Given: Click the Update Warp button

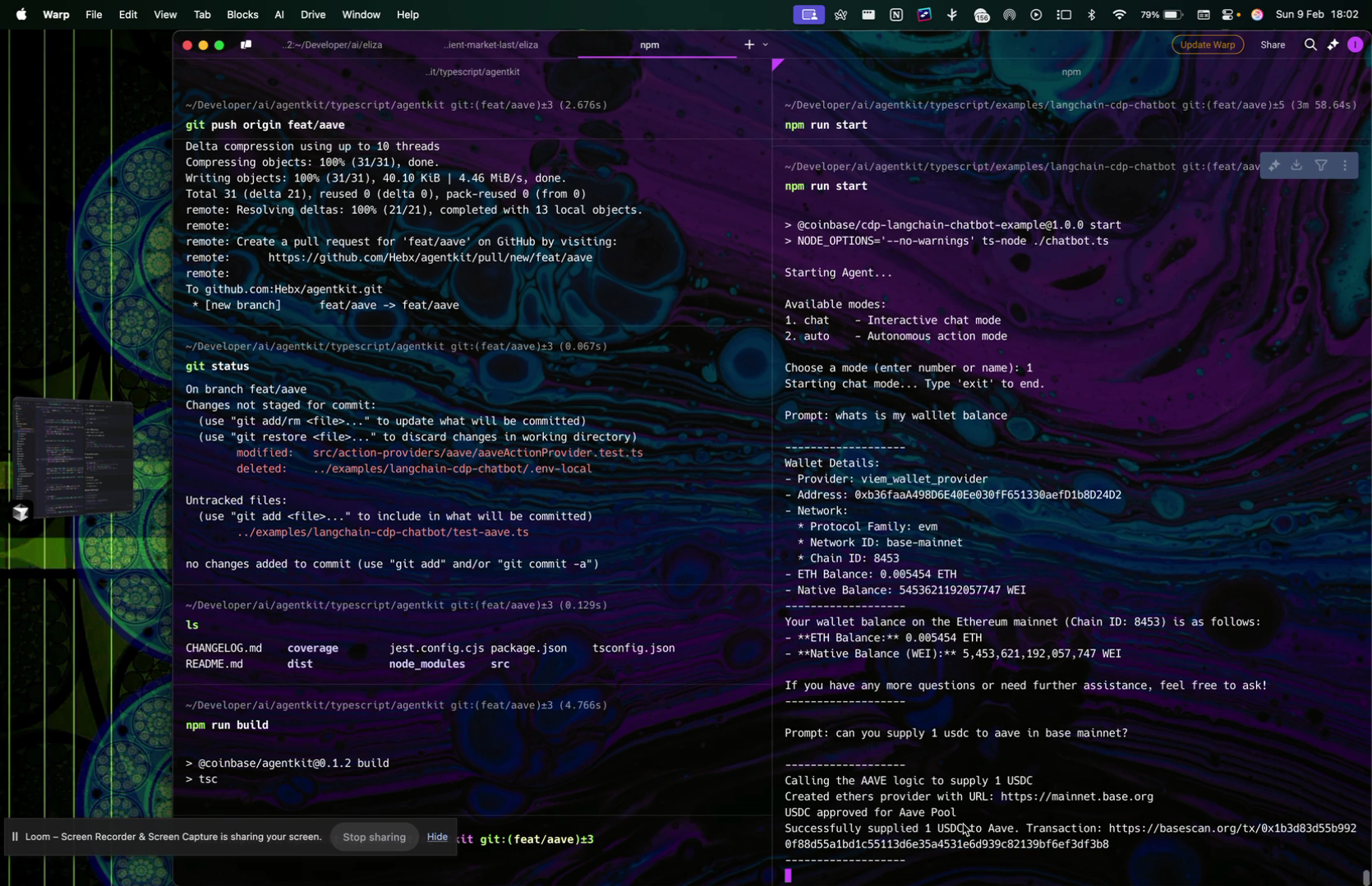Looking at the screenshot, I should 1207,44.
